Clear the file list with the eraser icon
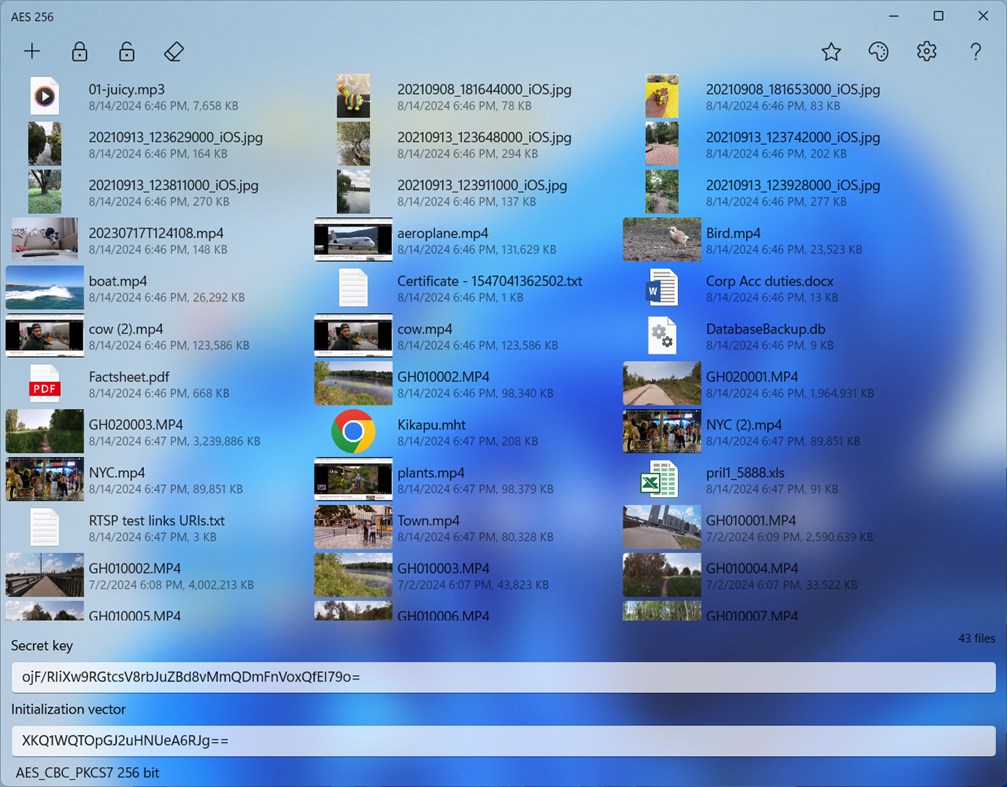1007x787 pixels. [x=174, y=51]
